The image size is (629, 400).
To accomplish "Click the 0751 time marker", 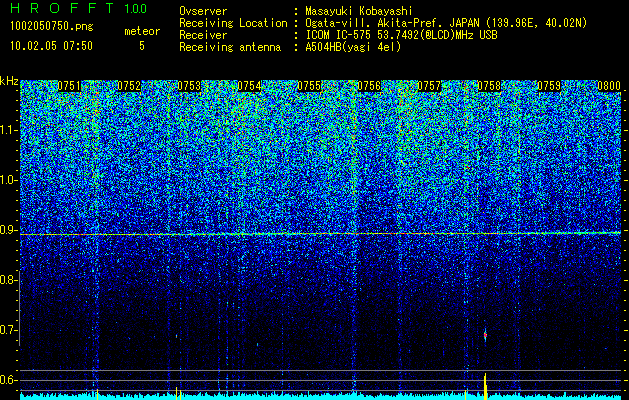I will tap(69, 86).
